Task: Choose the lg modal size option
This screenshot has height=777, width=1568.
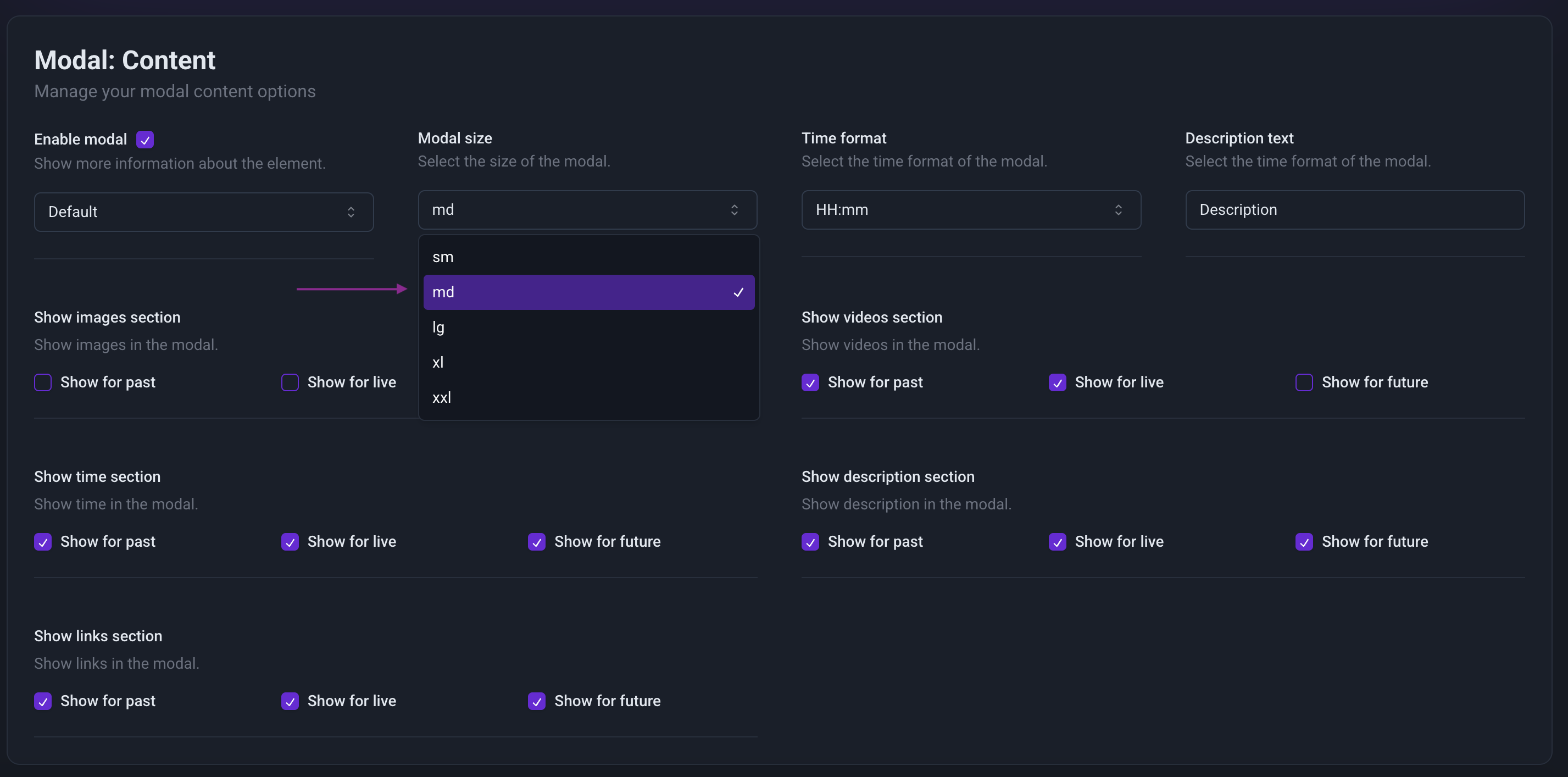Action: tap(588, 328)
